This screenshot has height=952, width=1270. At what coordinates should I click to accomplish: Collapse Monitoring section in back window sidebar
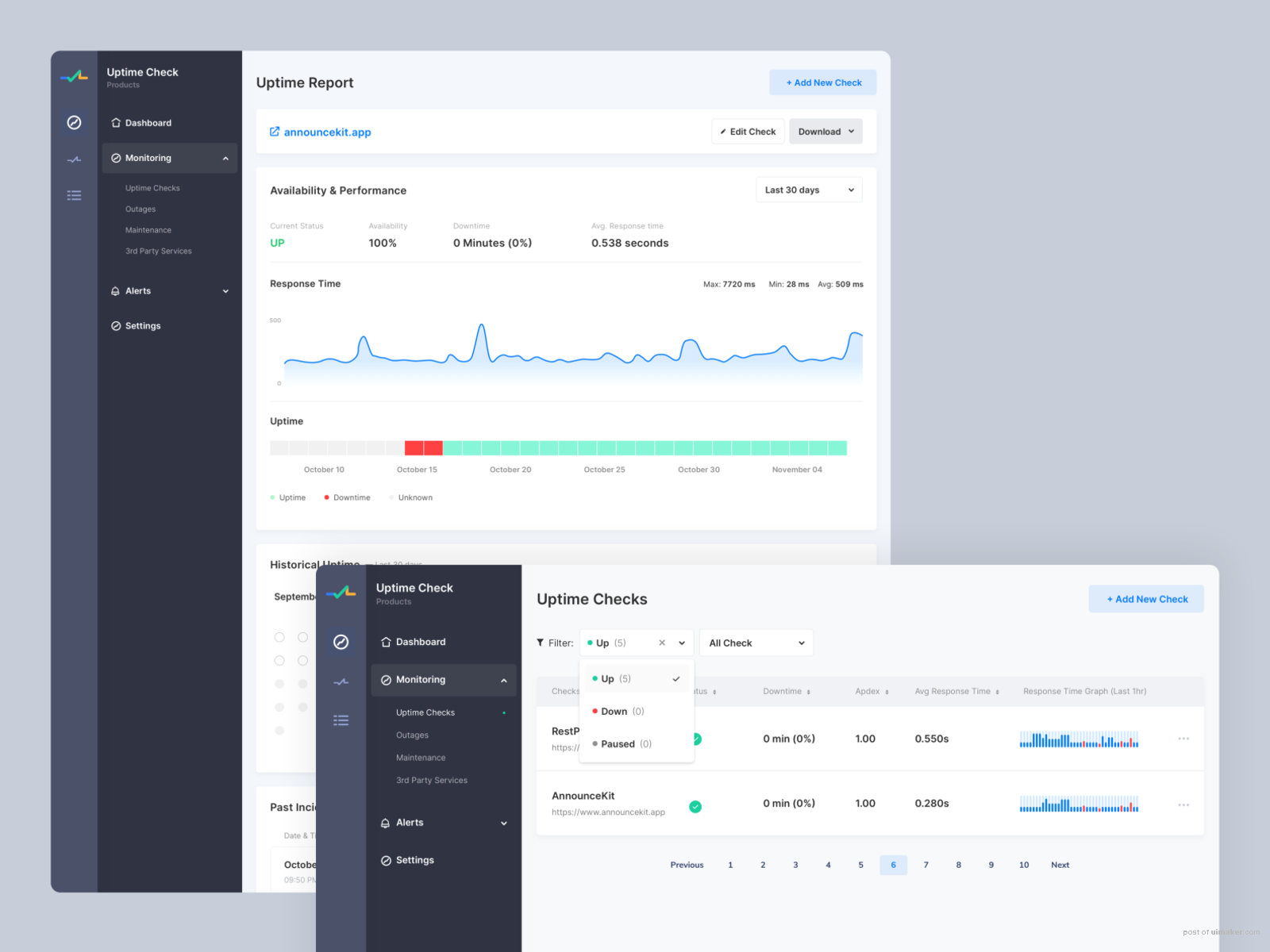tap(225, 159)
